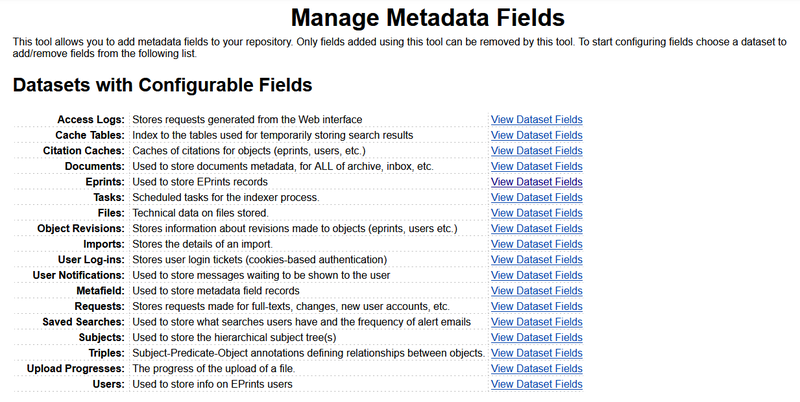The width and height of the screenshot is (800, 402).
Task: Open View Dataset Fields for Access Logs
Action: point(536,120)
